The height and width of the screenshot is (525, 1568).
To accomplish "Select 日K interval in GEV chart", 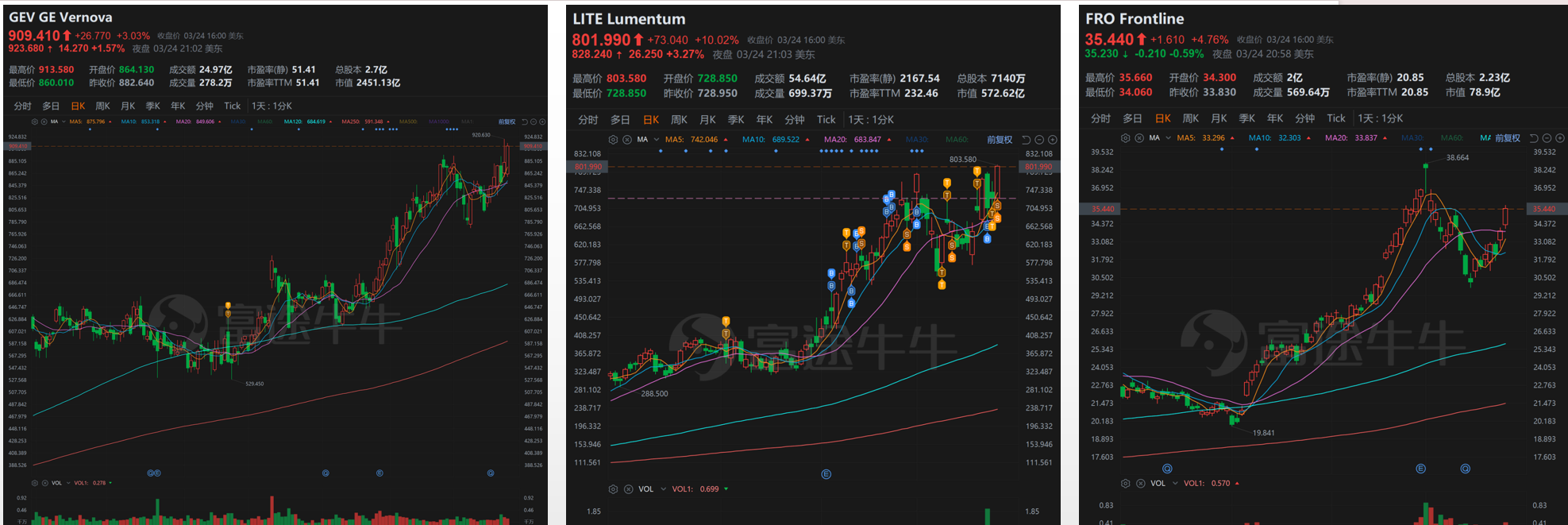I will pos(78,106).
